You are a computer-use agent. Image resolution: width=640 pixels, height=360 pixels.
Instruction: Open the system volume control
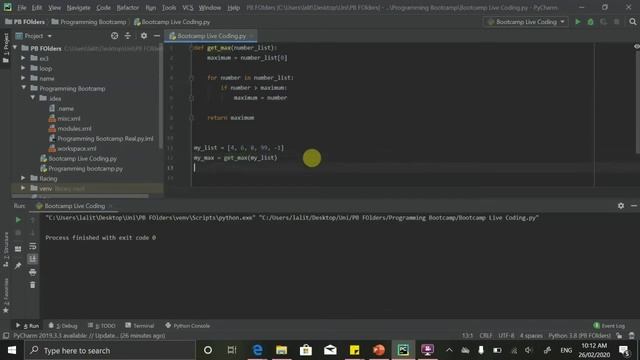(528, 350)
